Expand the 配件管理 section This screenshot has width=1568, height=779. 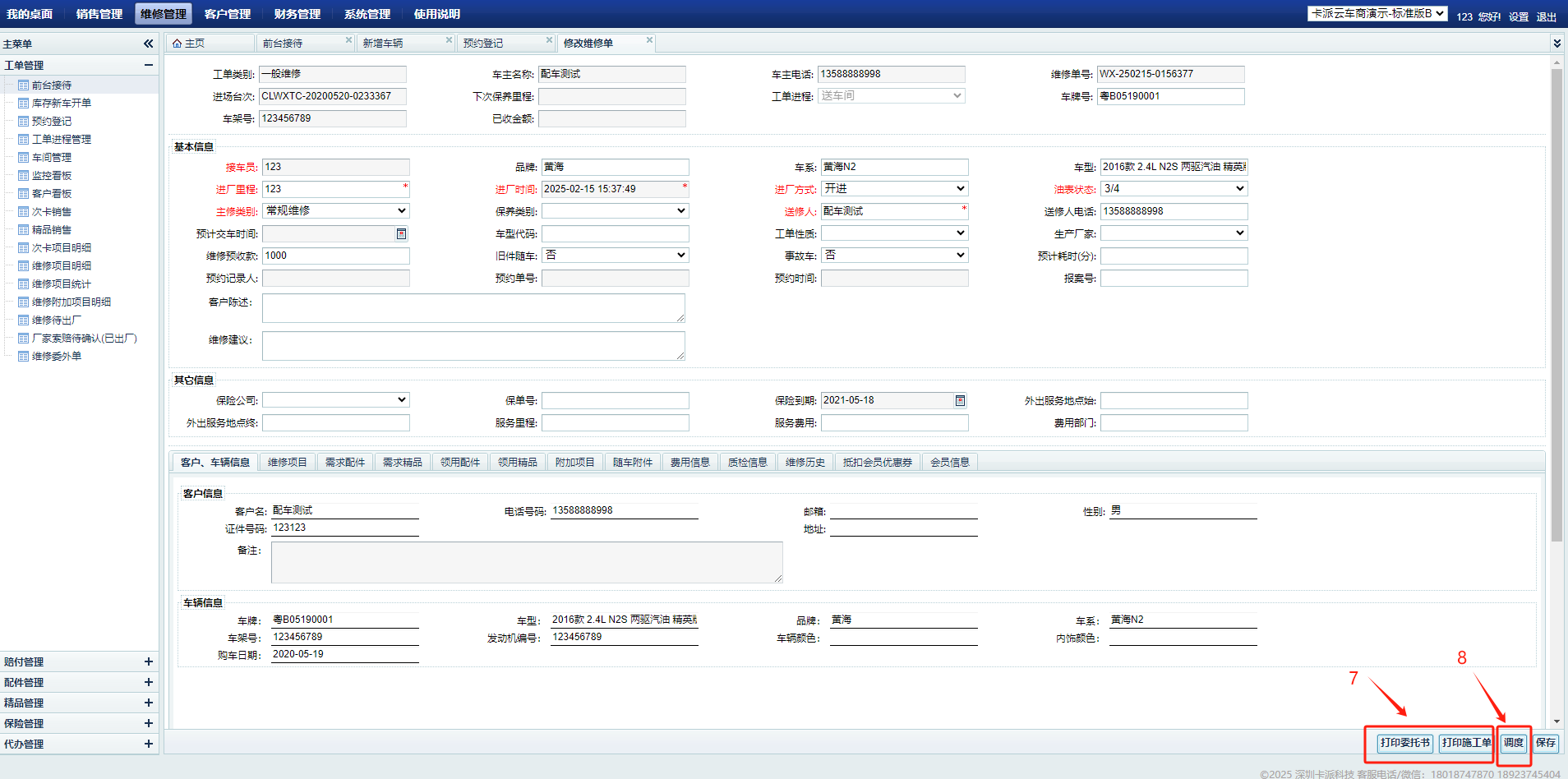148,683
